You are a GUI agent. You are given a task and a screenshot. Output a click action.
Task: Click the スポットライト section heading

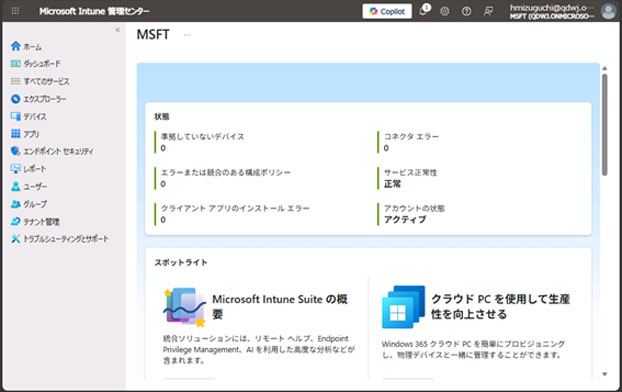coord(181,262)
